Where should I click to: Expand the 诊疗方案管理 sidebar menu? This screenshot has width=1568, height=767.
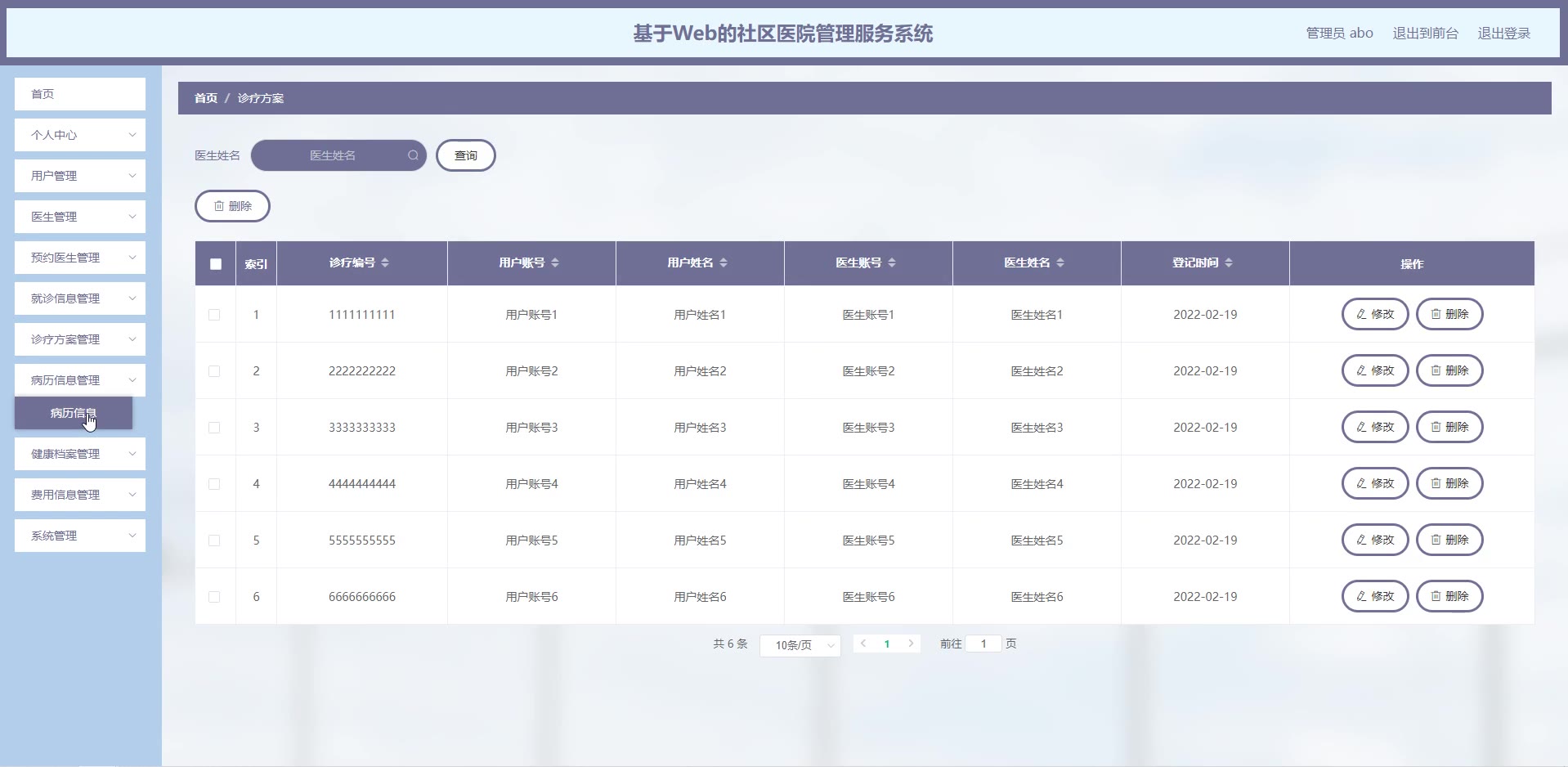pyautogui.click(x=80, y=339)
